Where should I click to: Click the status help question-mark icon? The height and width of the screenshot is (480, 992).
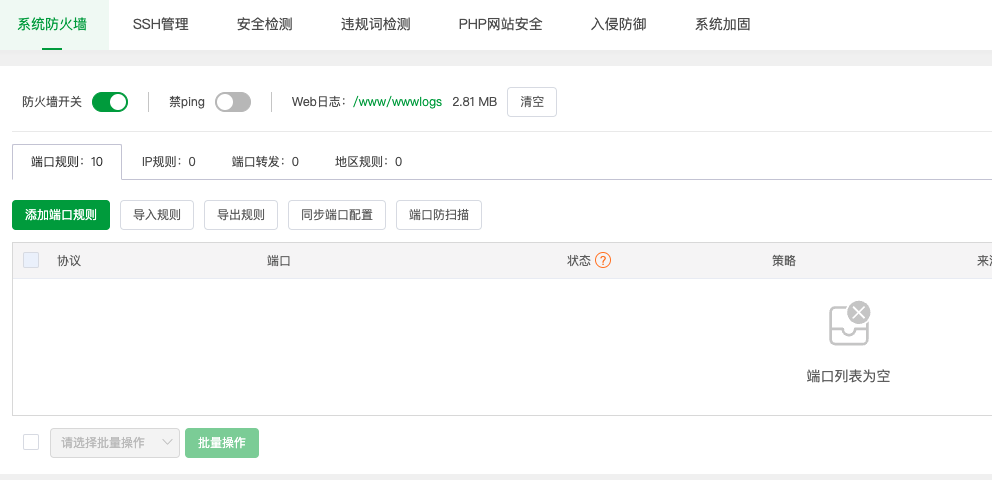click(x=603, y=260)
